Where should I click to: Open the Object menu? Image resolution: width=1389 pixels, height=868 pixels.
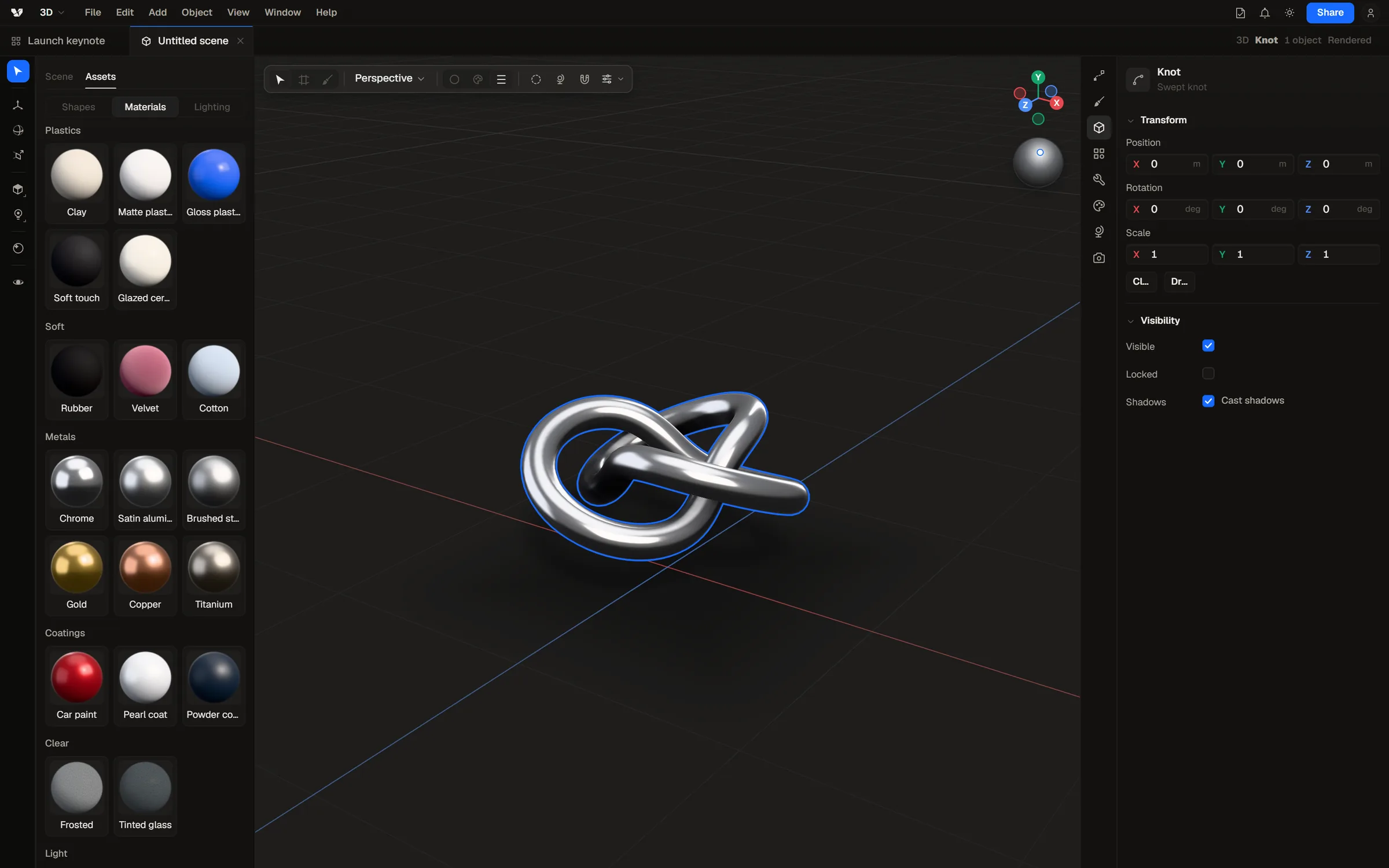pos(197,12)
